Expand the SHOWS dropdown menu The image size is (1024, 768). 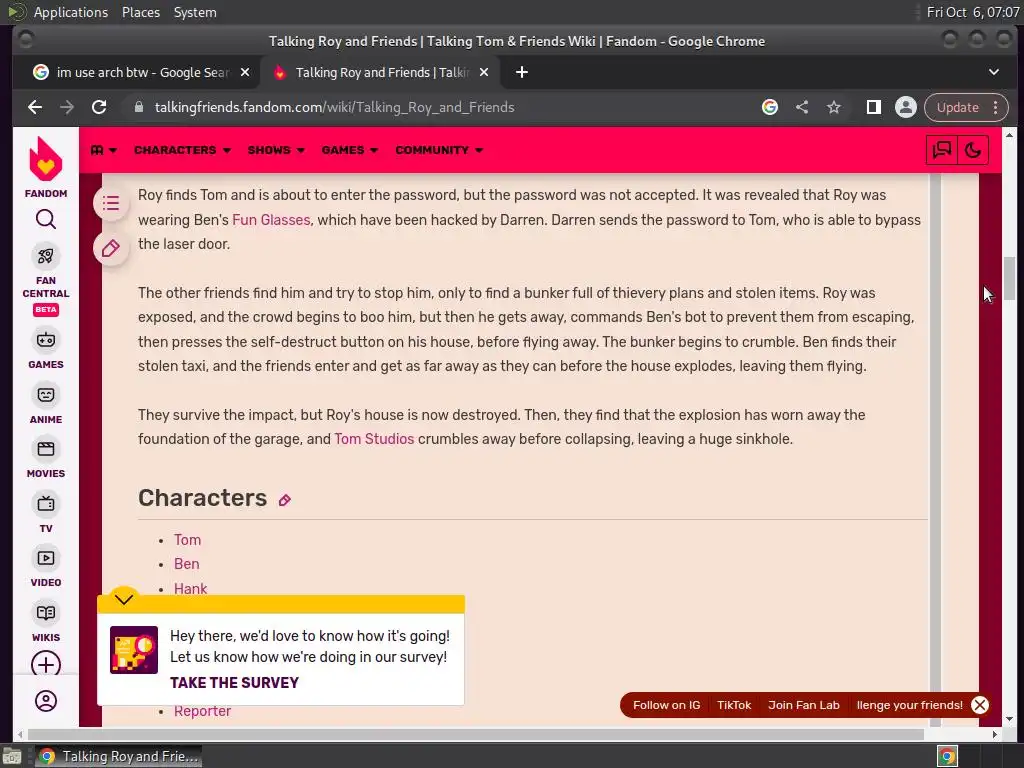point(276,150)
